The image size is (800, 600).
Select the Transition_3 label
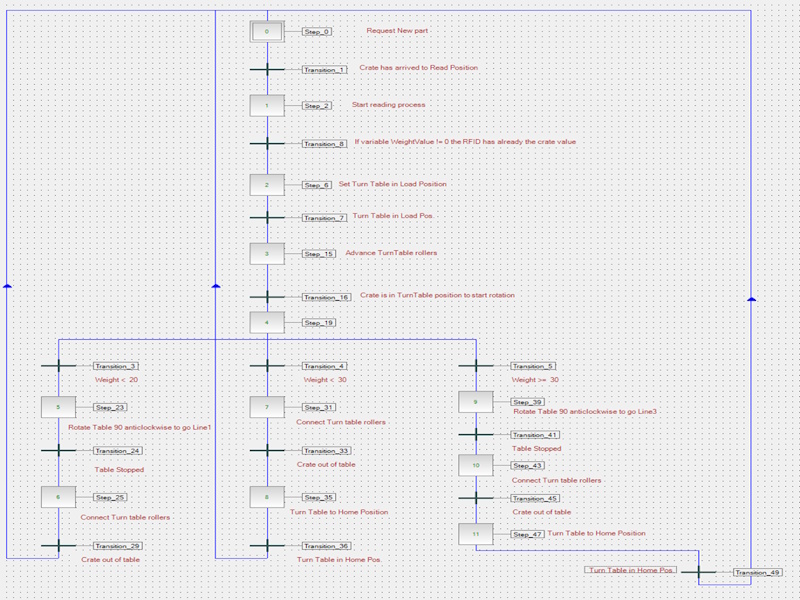coord(117,366)
